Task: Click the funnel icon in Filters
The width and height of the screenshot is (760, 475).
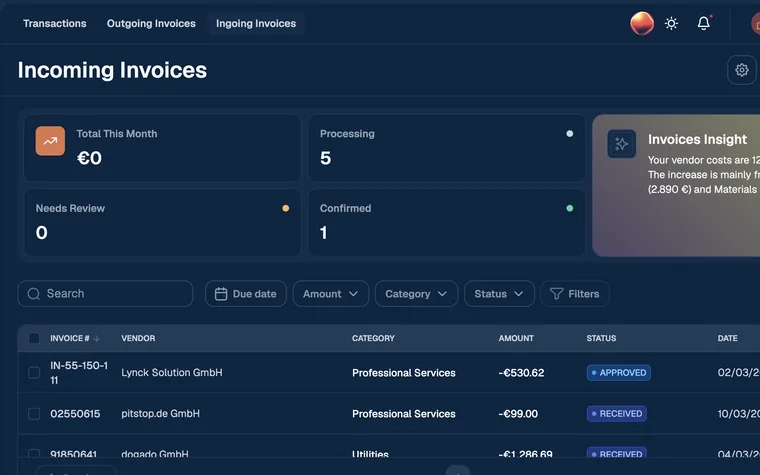Action: (556, 294)
